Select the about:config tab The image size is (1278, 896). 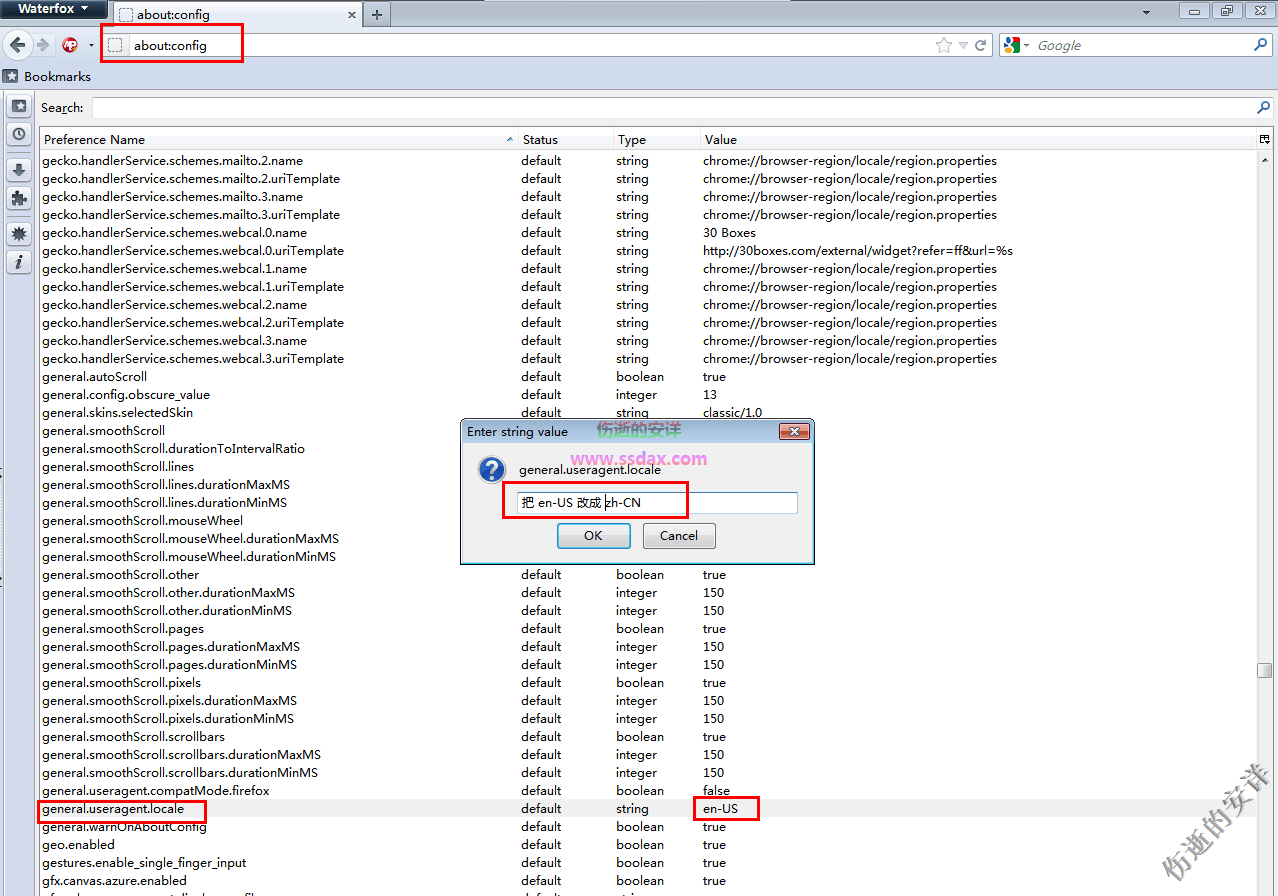point(237,14)
